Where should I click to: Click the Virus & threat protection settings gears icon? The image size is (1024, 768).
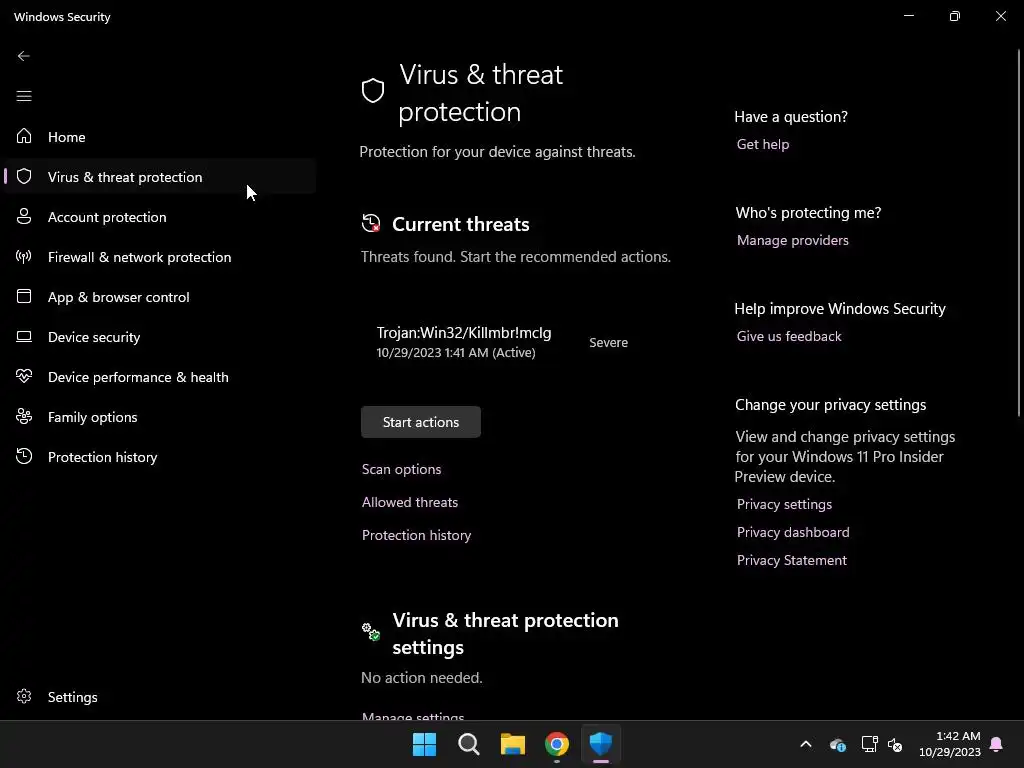point(371,632)
